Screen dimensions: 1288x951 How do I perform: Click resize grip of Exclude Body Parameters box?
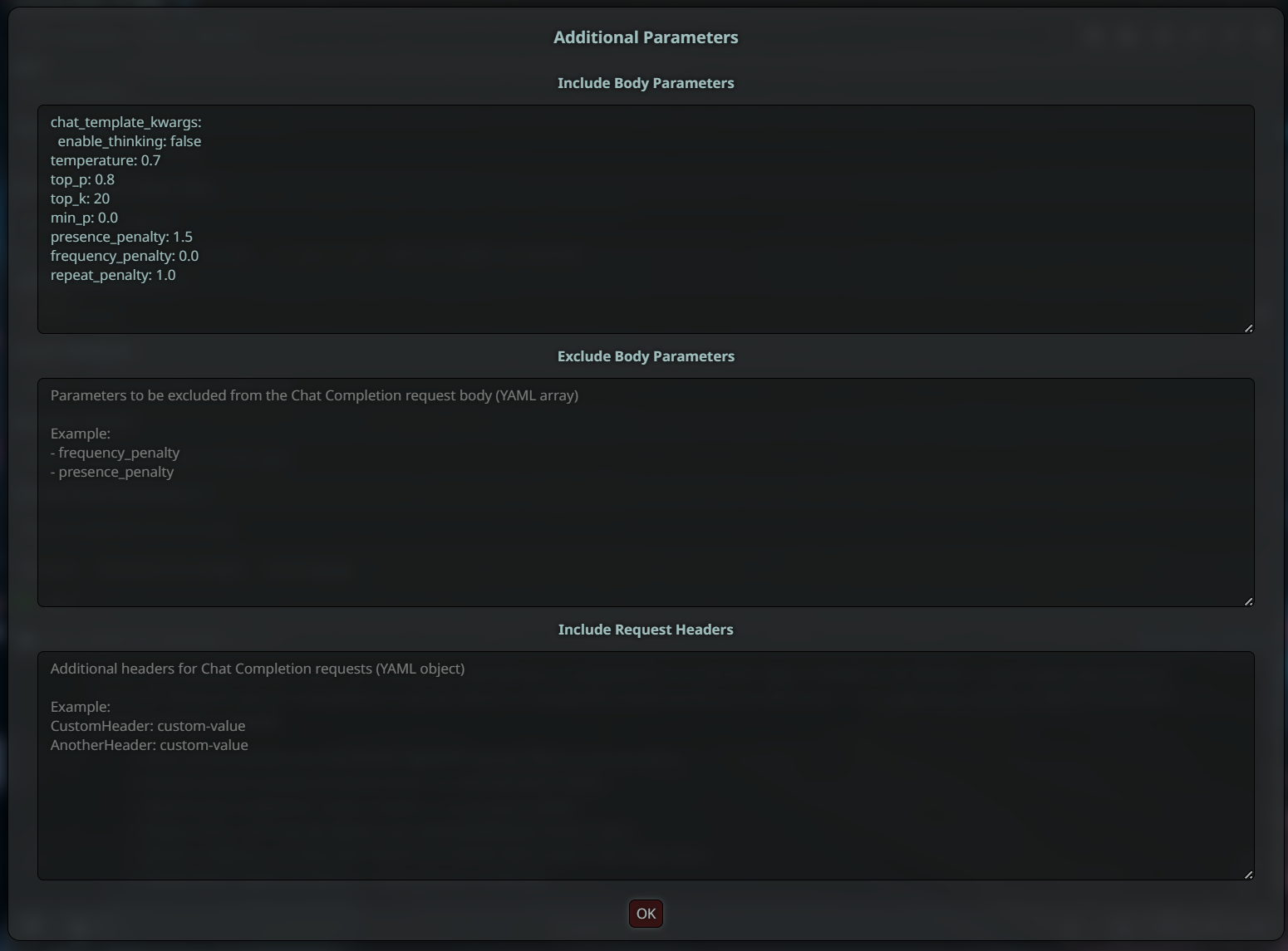[1248, 601]
